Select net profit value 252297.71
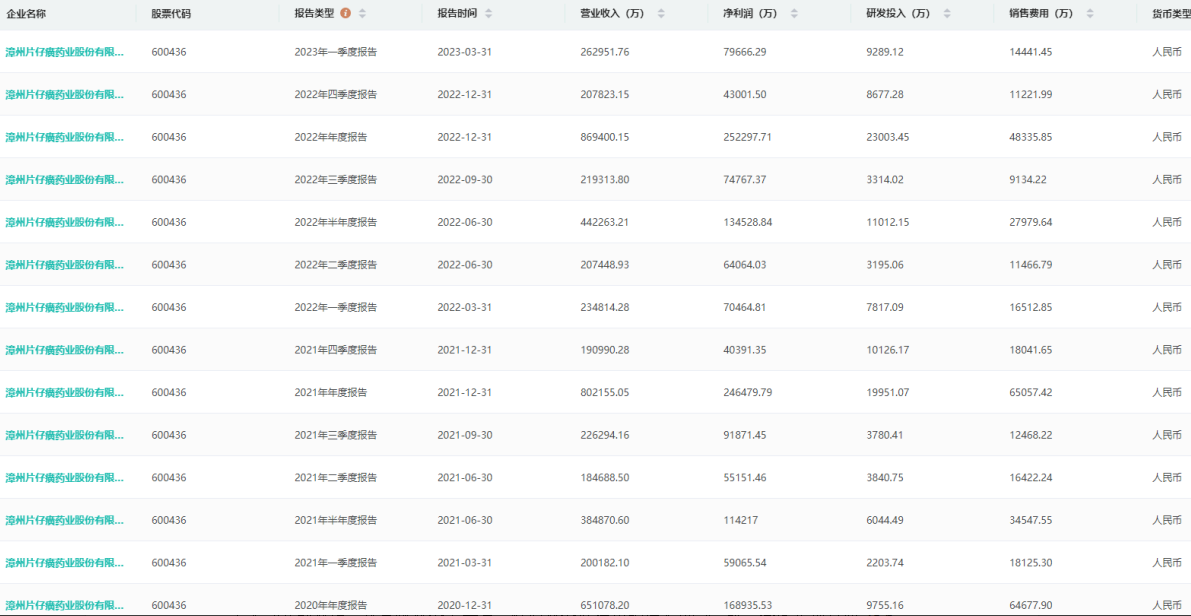Screen dimensions: 1191x616 pos(748,137)
